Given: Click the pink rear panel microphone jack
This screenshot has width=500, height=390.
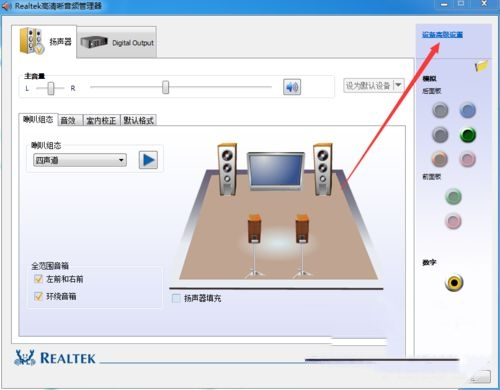Looking at the screenshot, I should point(468,159).
